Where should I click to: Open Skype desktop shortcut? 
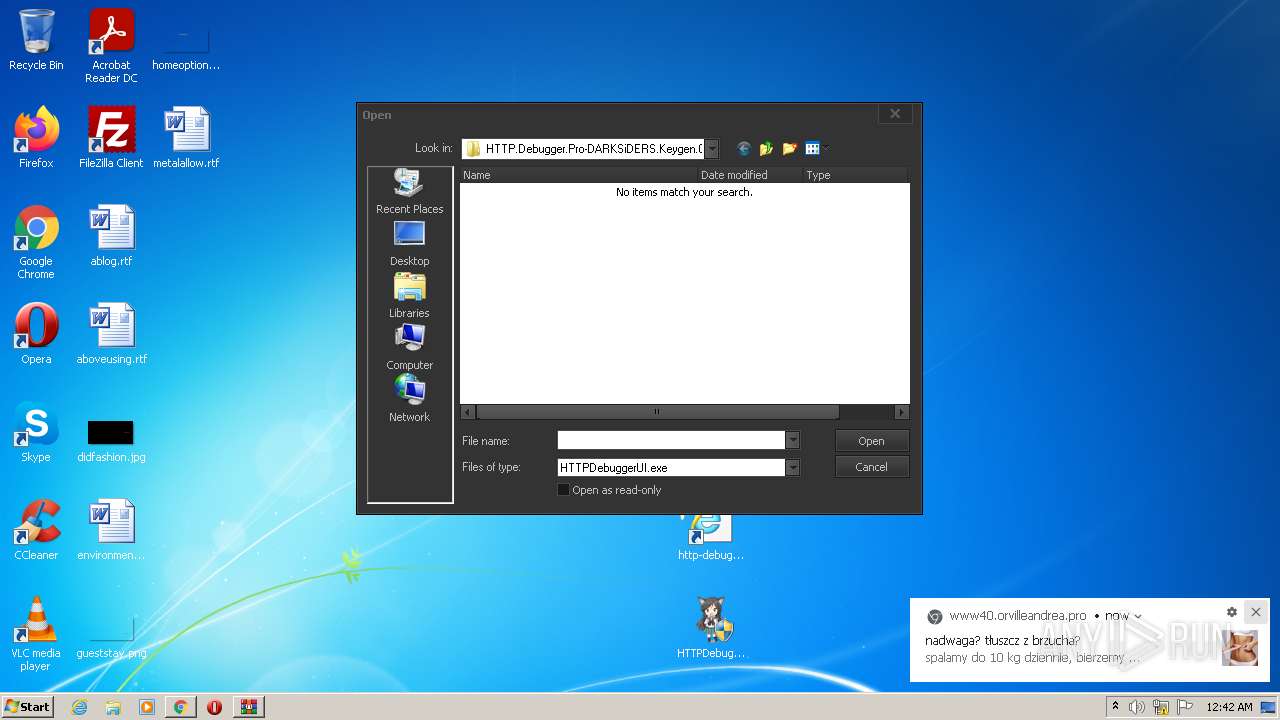click(x=36, y=432)
